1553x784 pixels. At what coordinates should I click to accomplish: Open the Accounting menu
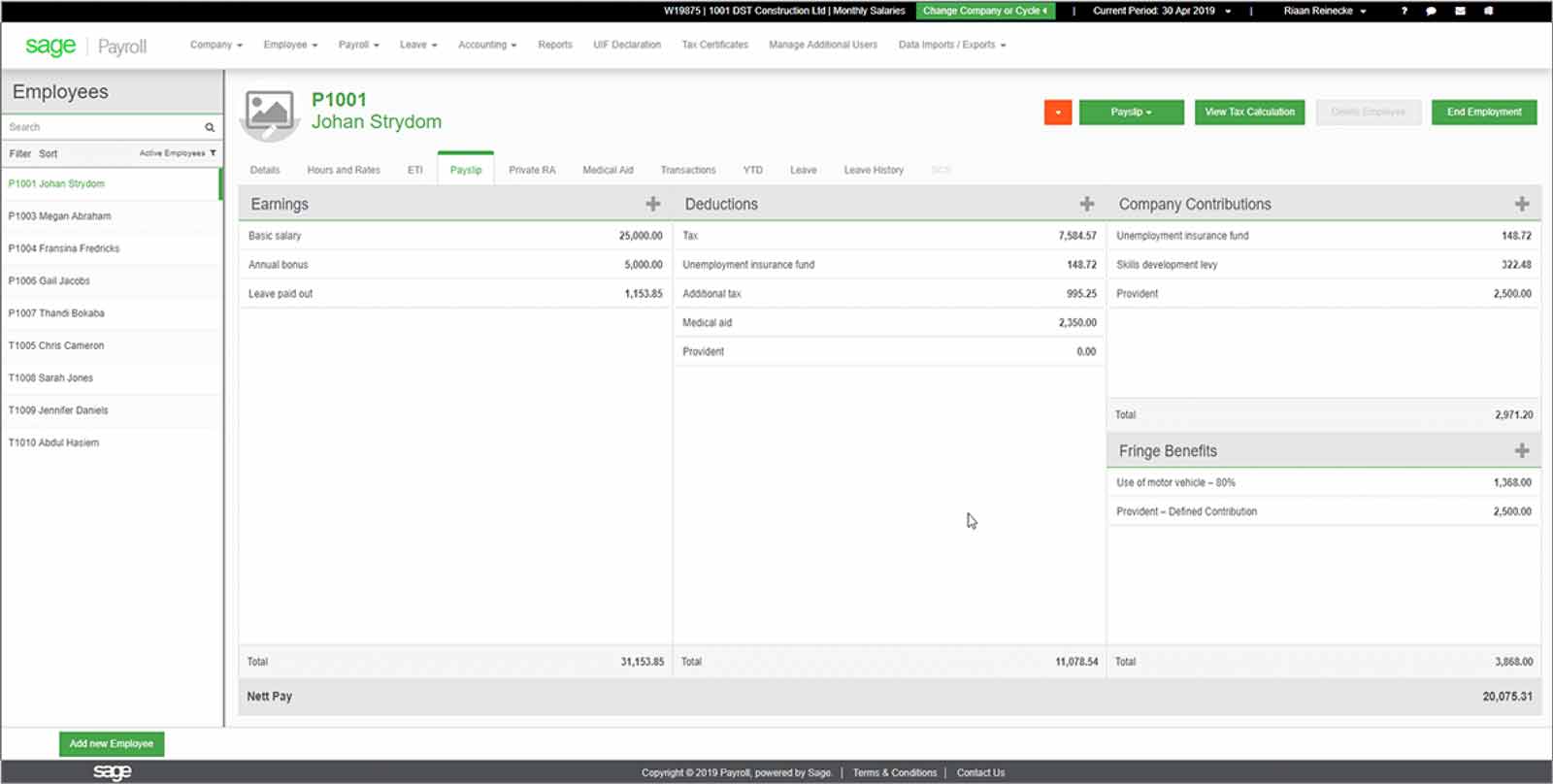click(487, 45)
